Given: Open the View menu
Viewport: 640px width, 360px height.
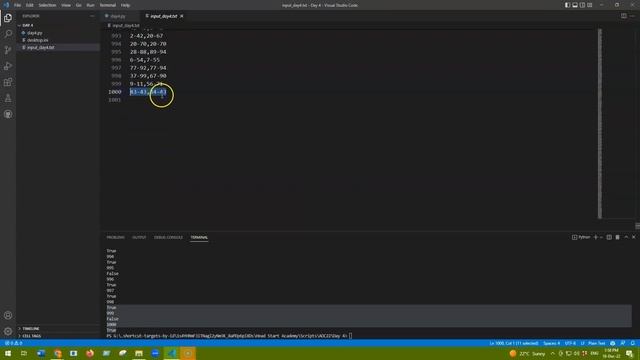Looking at the screenshot, I should (66, 5).
